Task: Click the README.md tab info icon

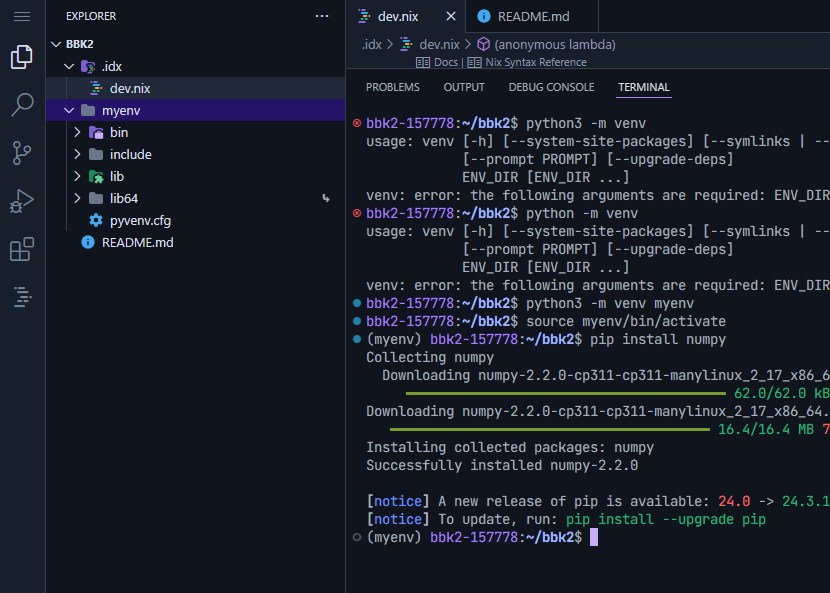Action: (x=484, y=16)
